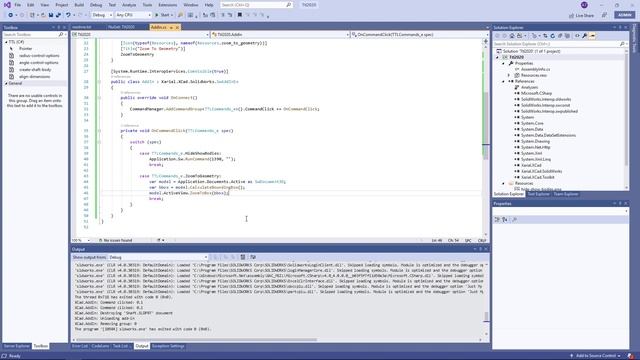The width and height of the screenshot is (640, 360).
Task: Switch to the Exception Settings tab
Action: pos(168,346)
